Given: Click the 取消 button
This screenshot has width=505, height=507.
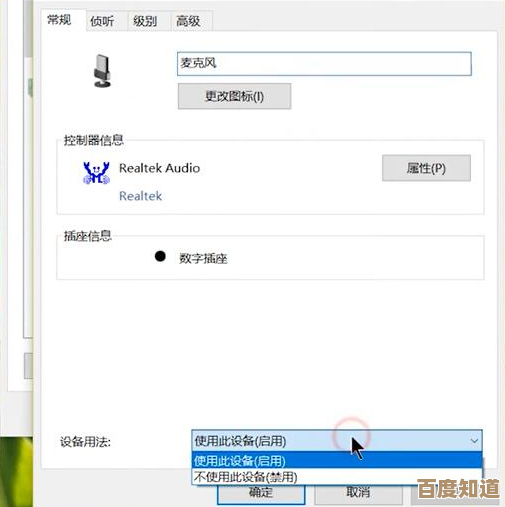Looking at the screenshot, I should click(x=358, y=494).
